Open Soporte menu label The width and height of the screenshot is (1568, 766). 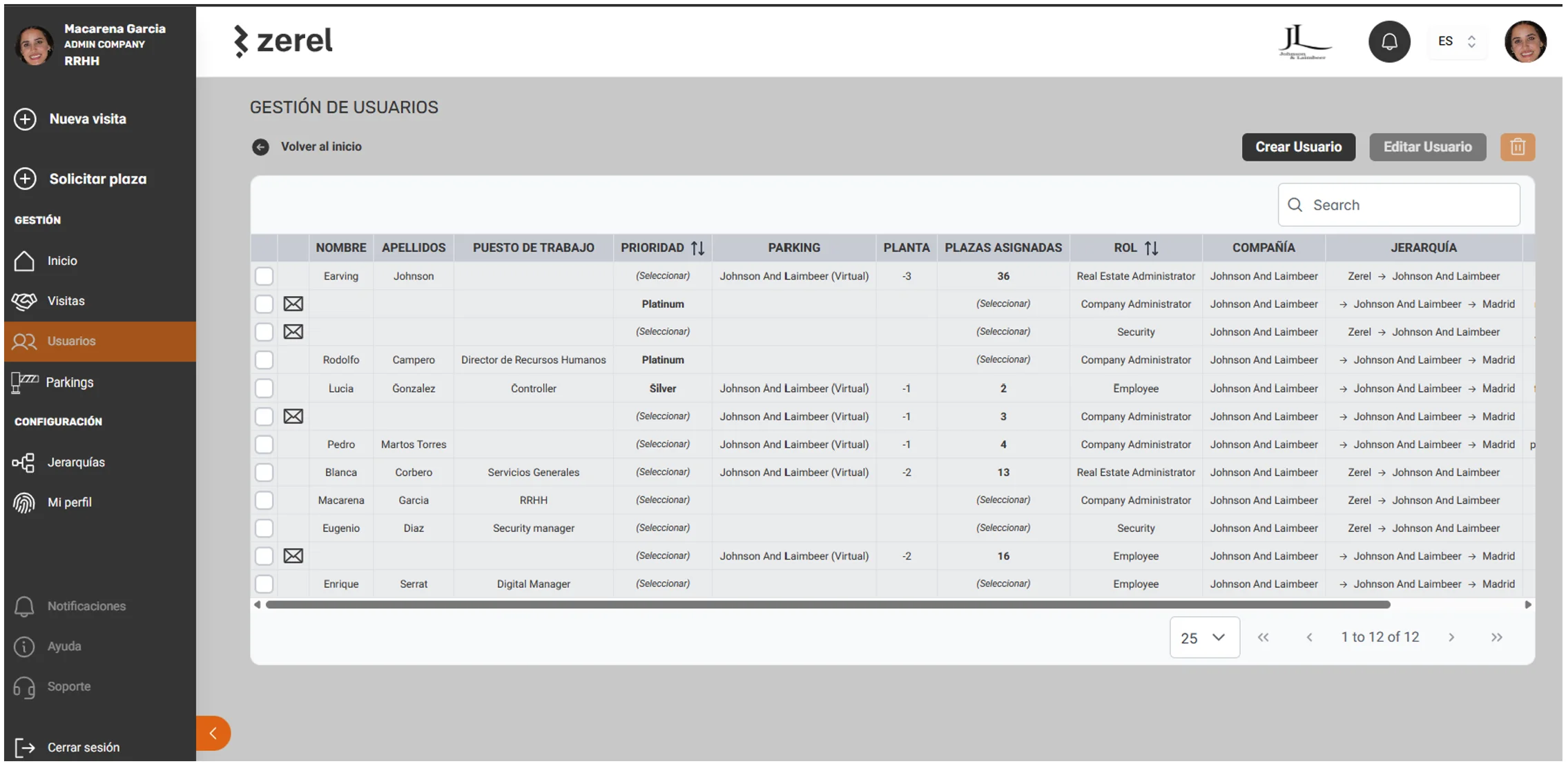point(69,687)
